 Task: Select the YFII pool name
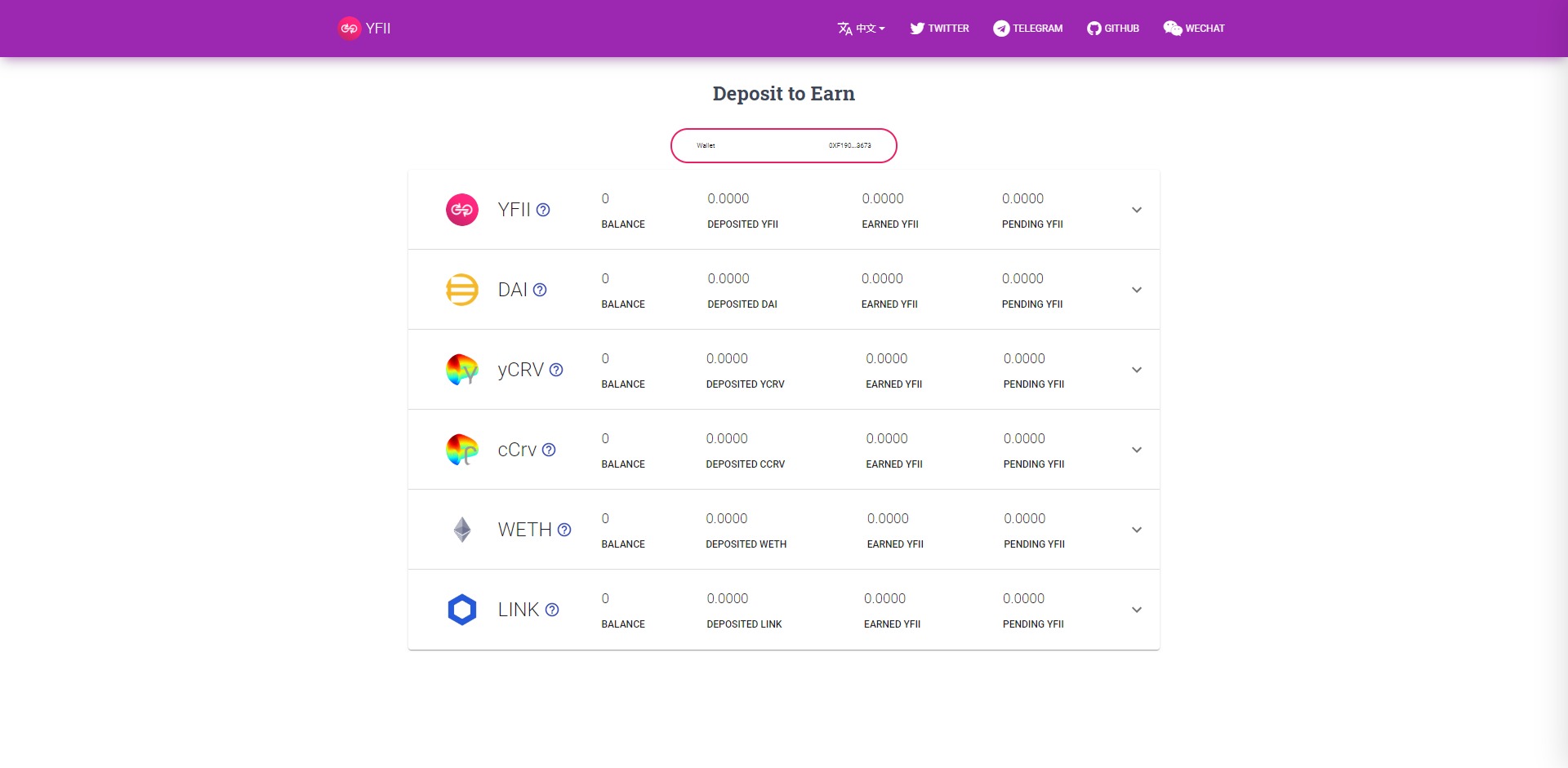click(514, 210)
